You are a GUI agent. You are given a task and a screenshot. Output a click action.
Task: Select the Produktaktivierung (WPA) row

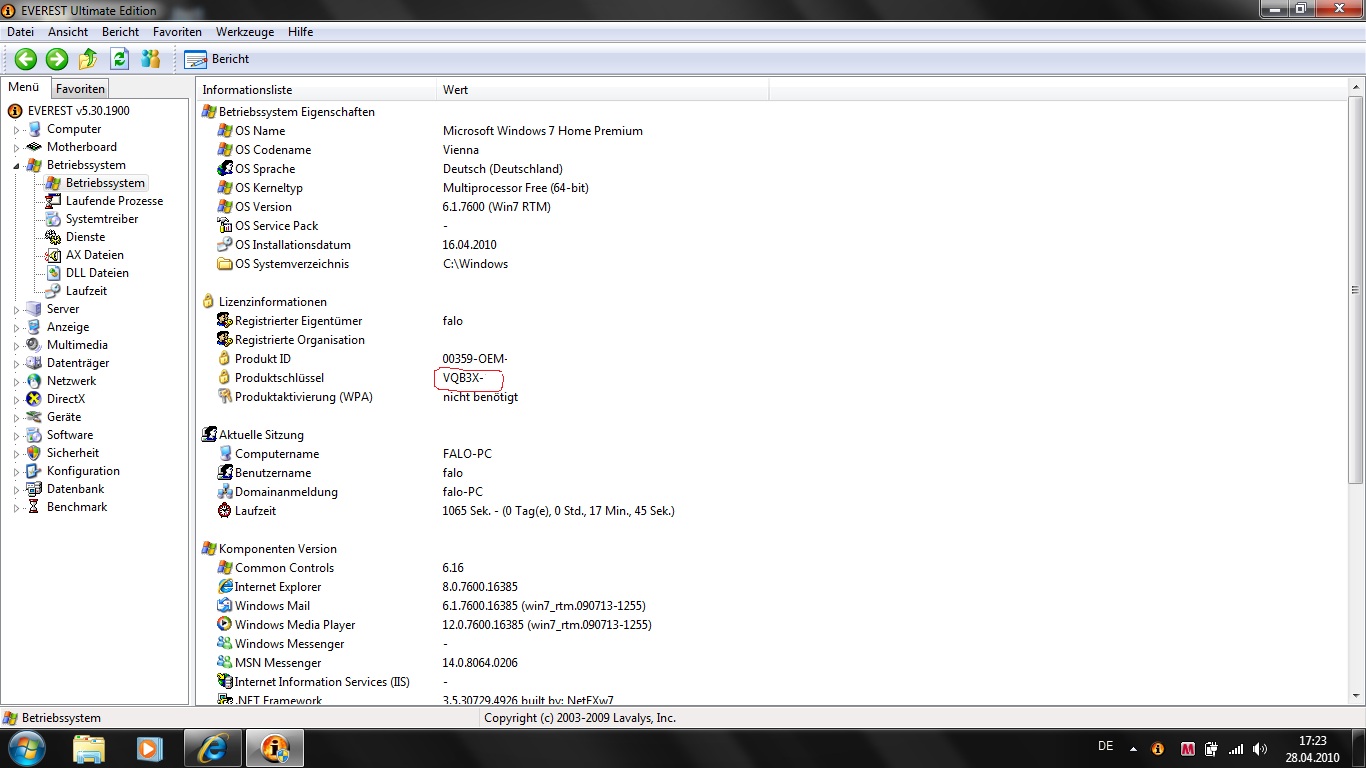(x=772, y=397)
